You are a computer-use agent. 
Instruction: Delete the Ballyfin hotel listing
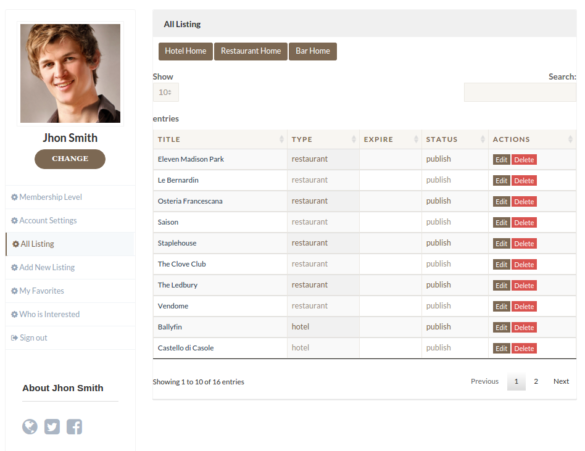pos(524,328)
